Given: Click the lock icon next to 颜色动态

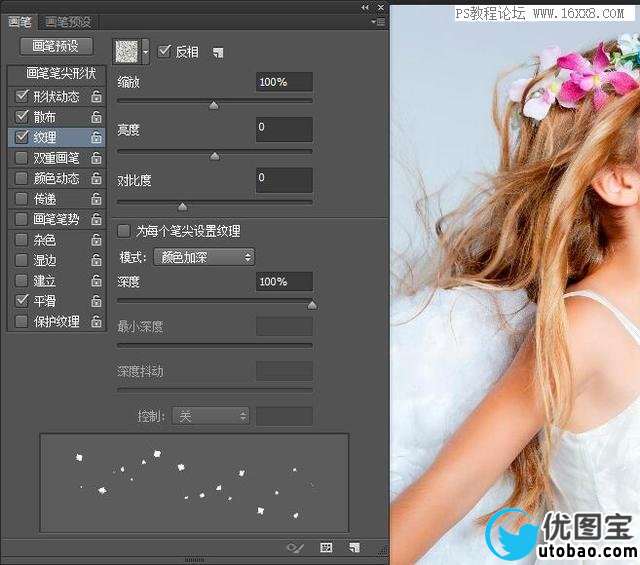Looking at the screenshot, I should coord(96,178).
